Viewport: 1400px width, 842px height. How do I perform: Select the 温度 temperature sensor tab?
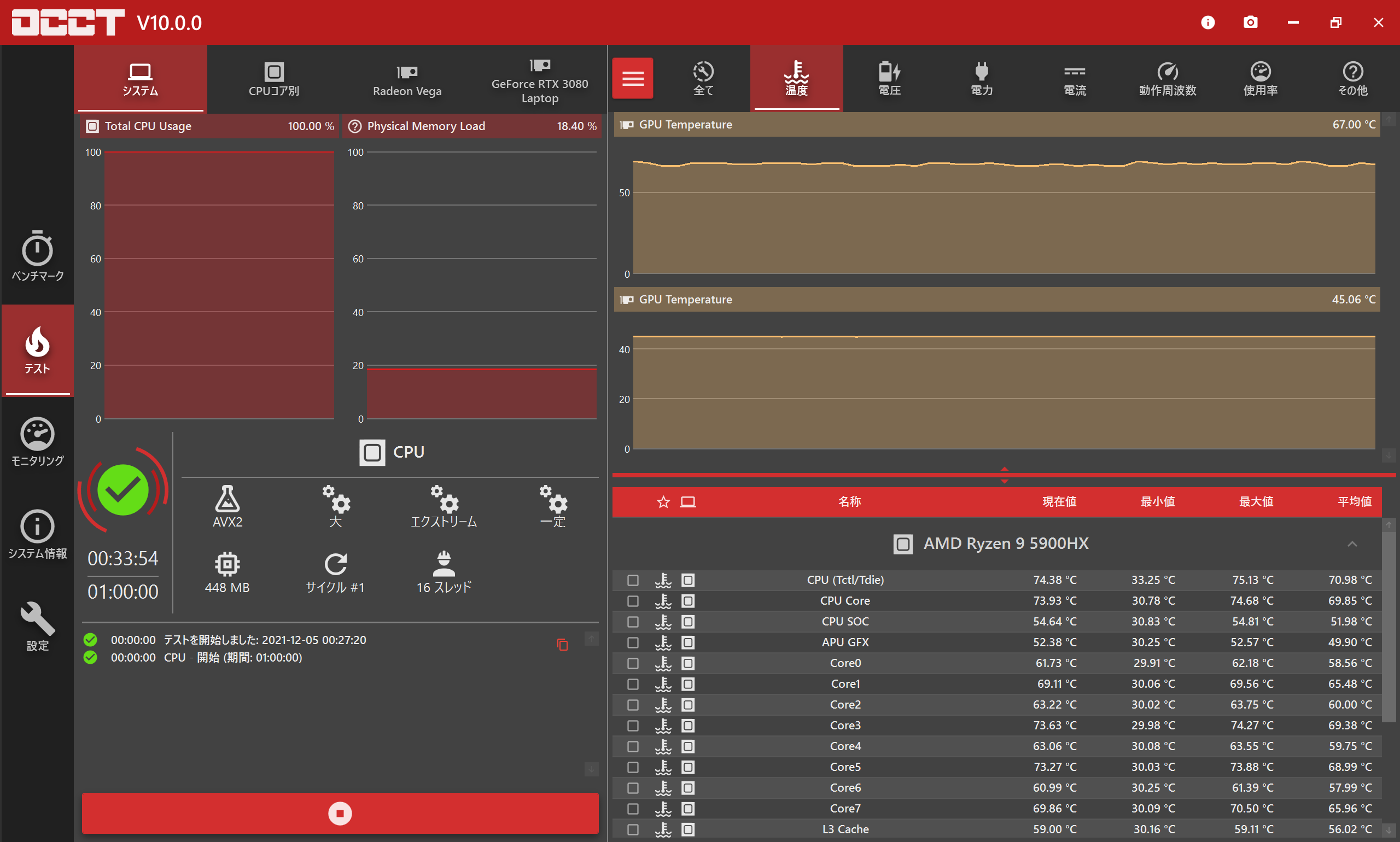point(796,78)
